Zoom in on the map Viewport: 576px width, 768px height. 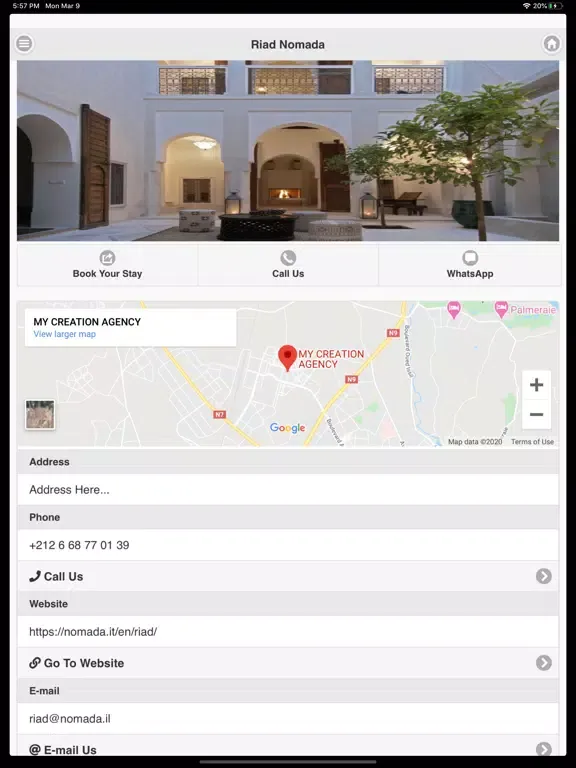[536, 385]
